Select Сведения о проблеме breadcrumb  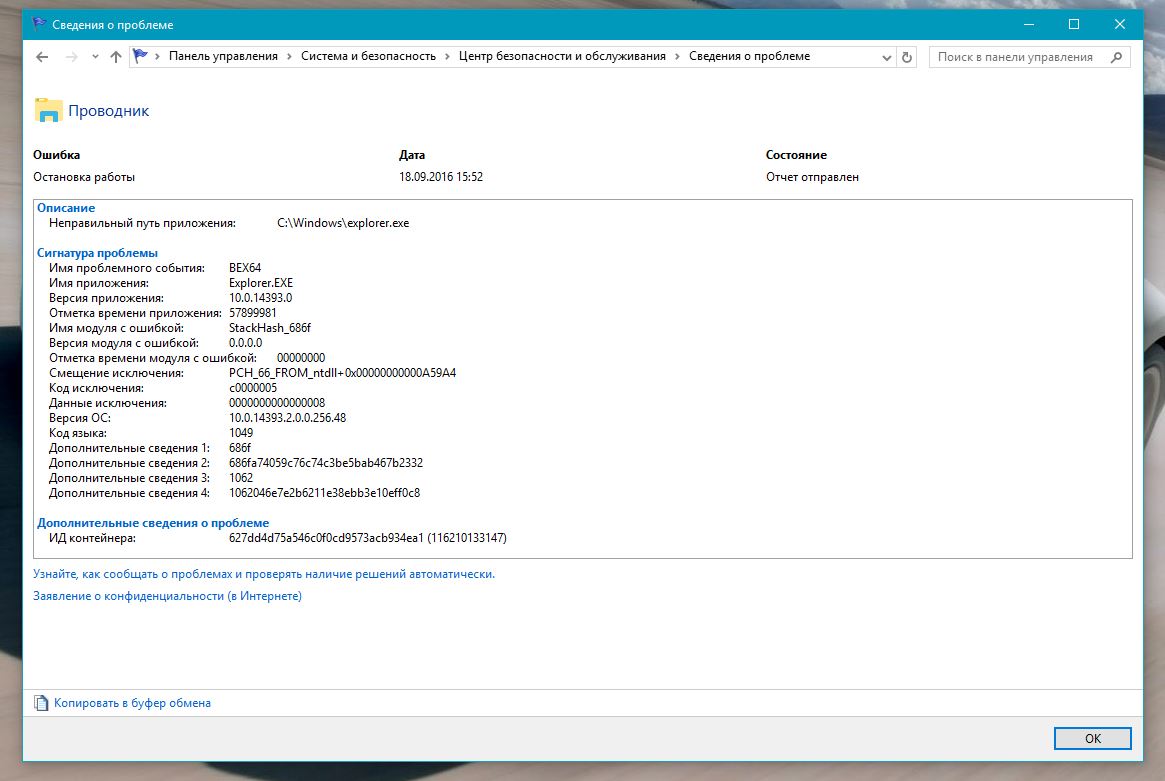coord(750,56)
